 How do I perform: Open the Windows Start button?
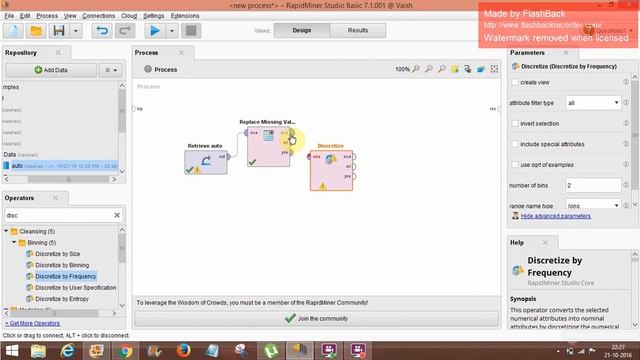coord(12,351)
